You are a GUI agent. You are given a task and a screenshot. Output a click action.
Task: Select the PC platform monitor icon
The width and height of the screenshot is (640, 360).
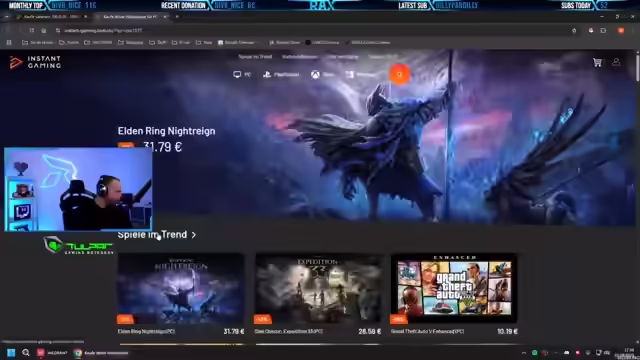(237, 74)
